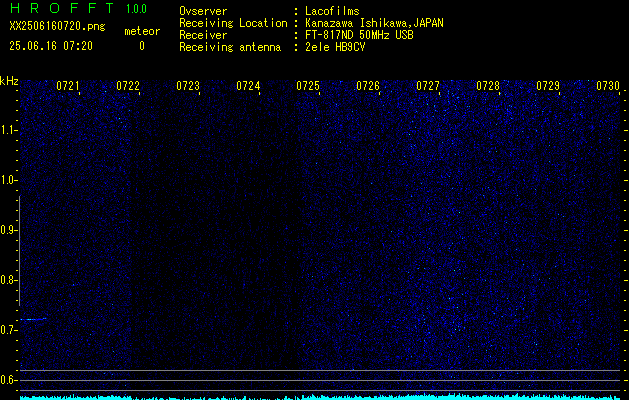This screenshot has height=400, width=629.
Task: Click the cyan signal level graph at bottom
Action: [320, 397]
